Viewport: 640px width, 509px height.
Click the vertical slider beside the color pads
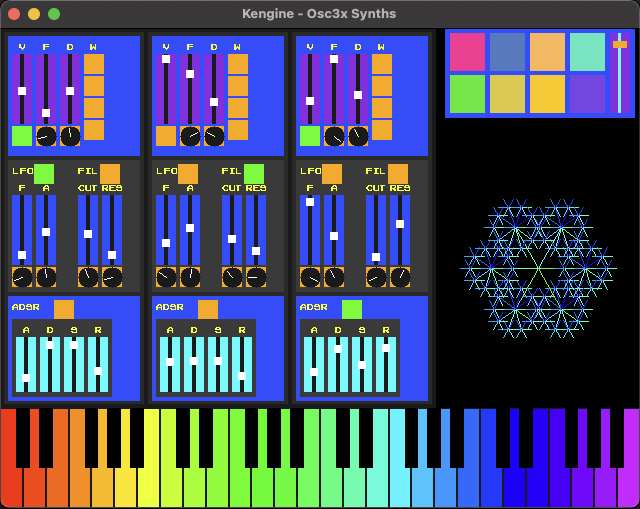click(620, 73)
